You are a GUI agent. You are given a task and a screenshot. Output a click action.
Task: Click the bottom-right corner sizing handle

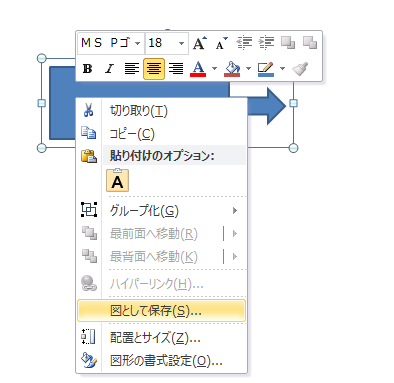tap(293, 148)
